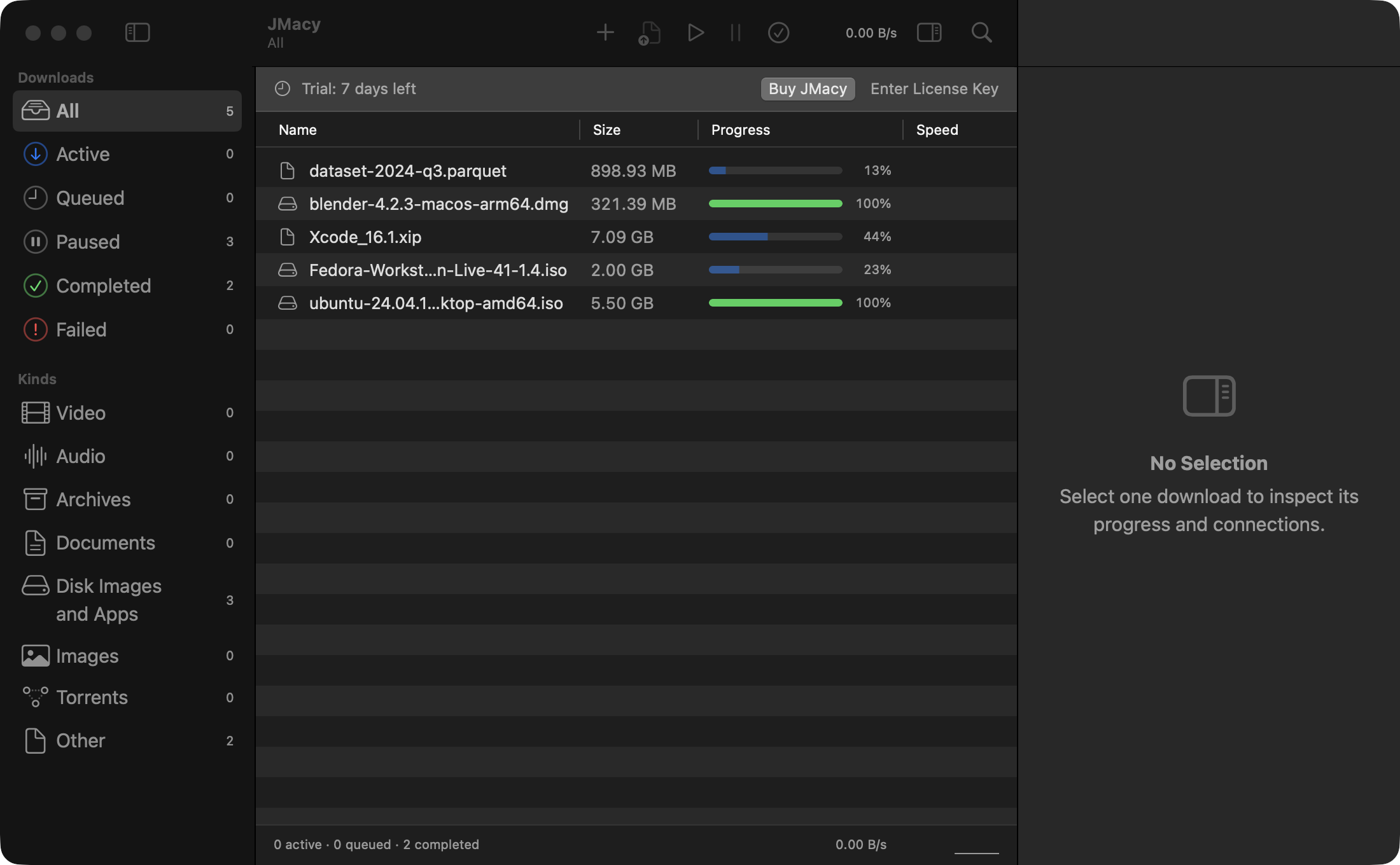The width and height of the screenshot is (1400, 865).
Task: Select the Fedora Workstation Live iso row
Action: click(636, 270)
